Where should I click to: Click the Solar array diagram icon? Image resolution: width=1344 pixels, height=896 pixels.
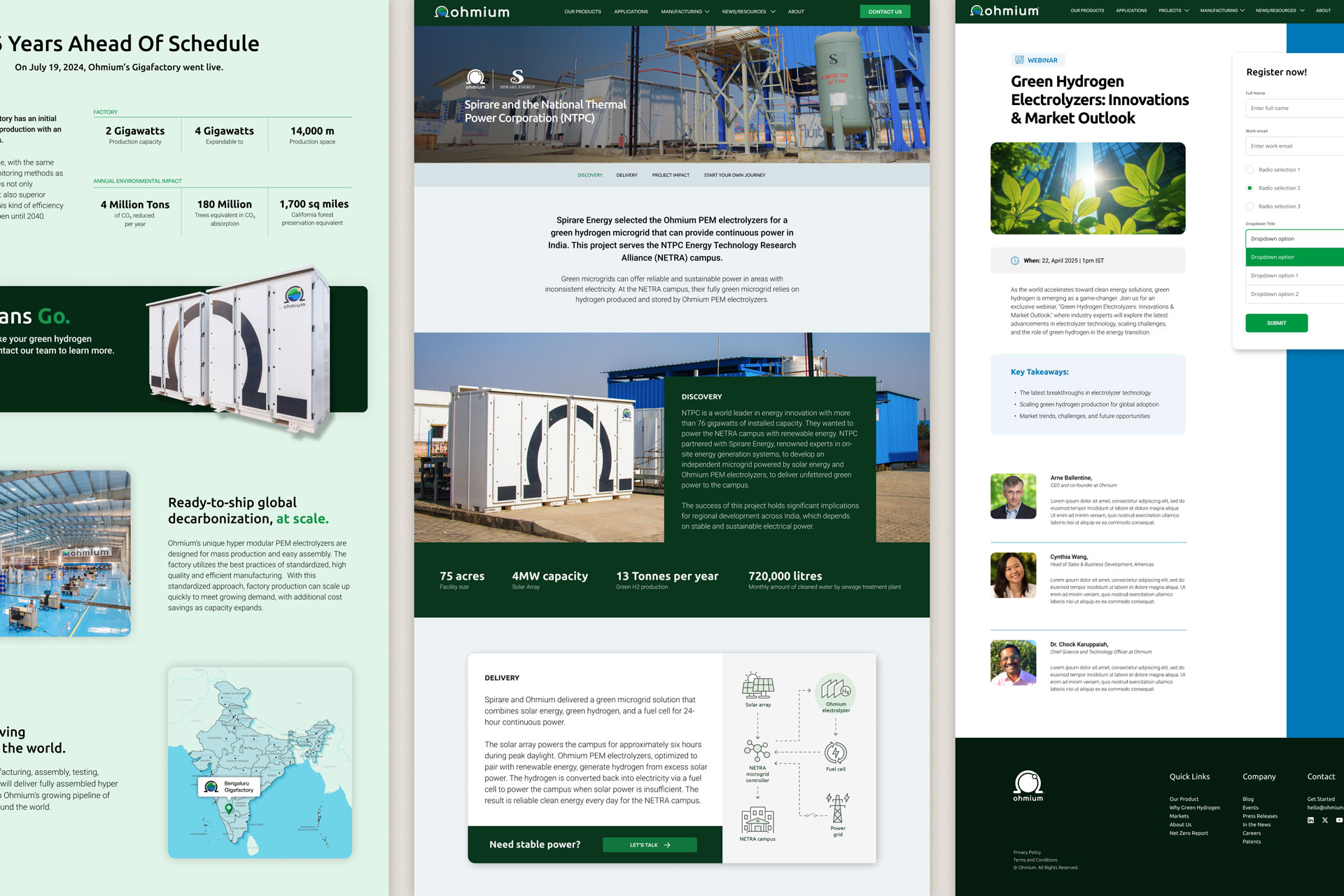[x=758, y=686]
